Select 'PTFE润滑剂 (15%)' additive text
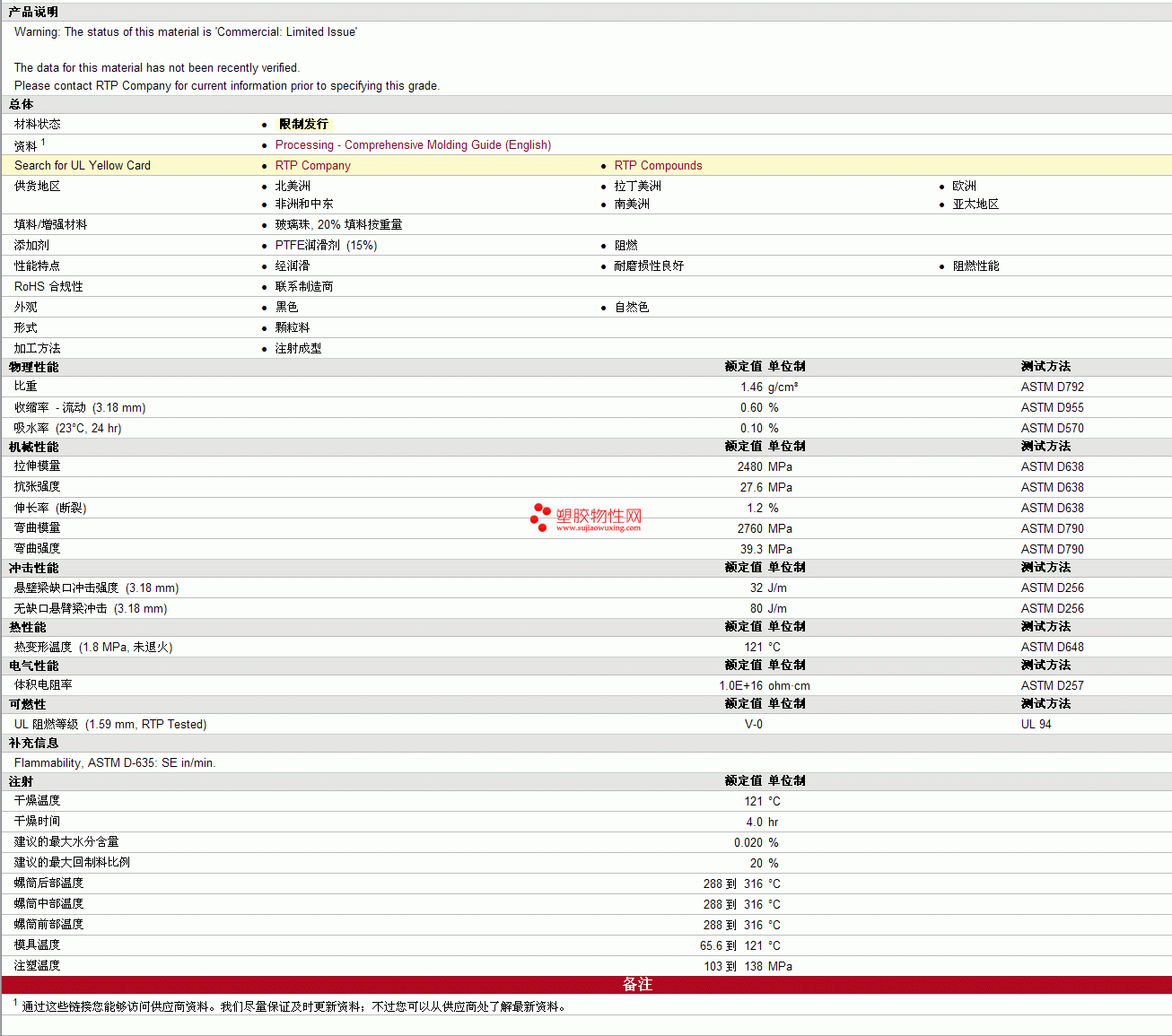The width and height of the screenshot is (1172, 1036). click(x=326, y=245)
